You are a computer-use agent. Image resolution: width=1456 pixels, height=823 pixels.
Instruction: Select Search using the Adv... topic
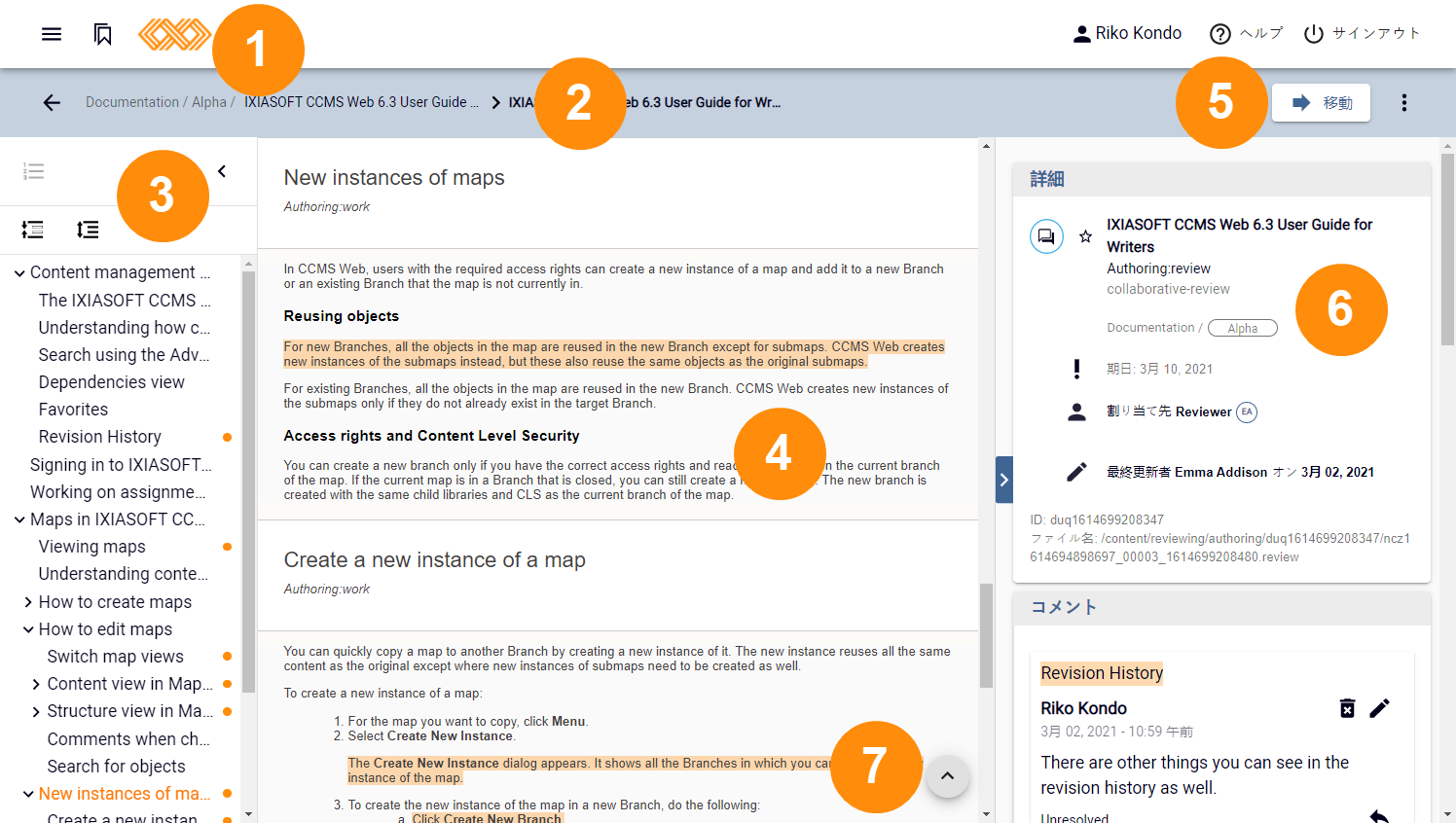(125, 355)
